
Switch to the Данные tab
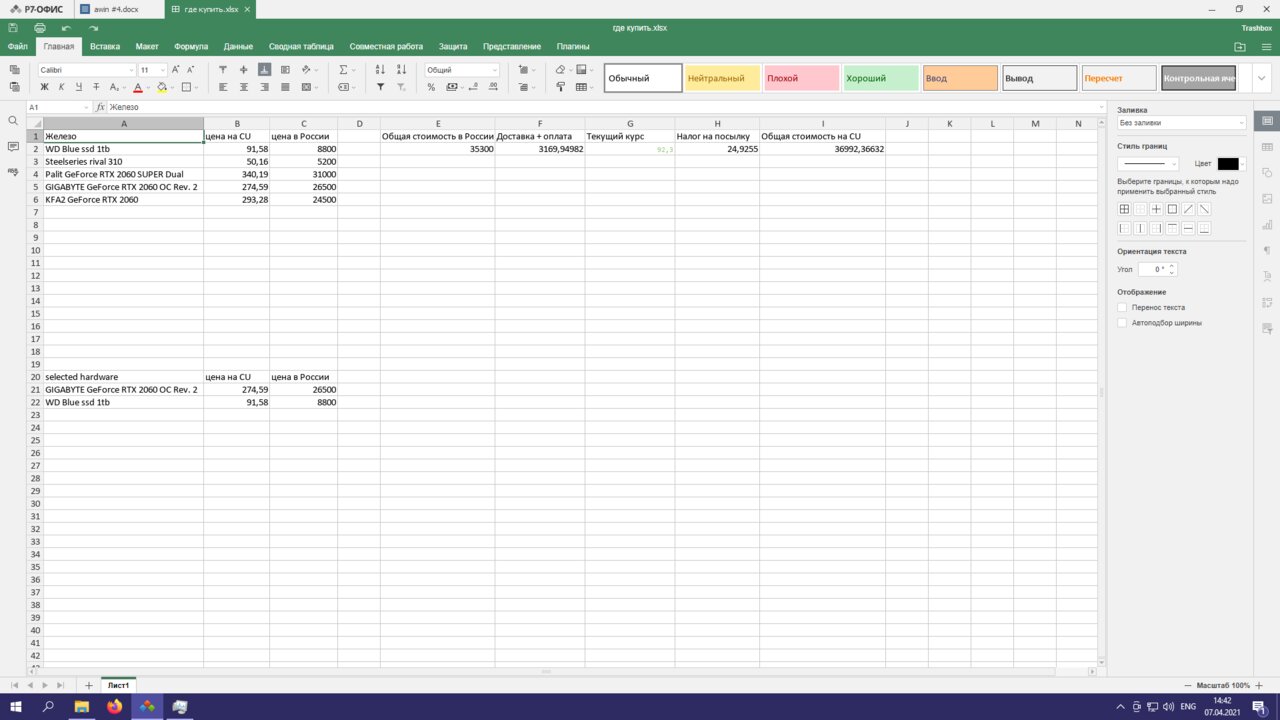coord(238,47)
